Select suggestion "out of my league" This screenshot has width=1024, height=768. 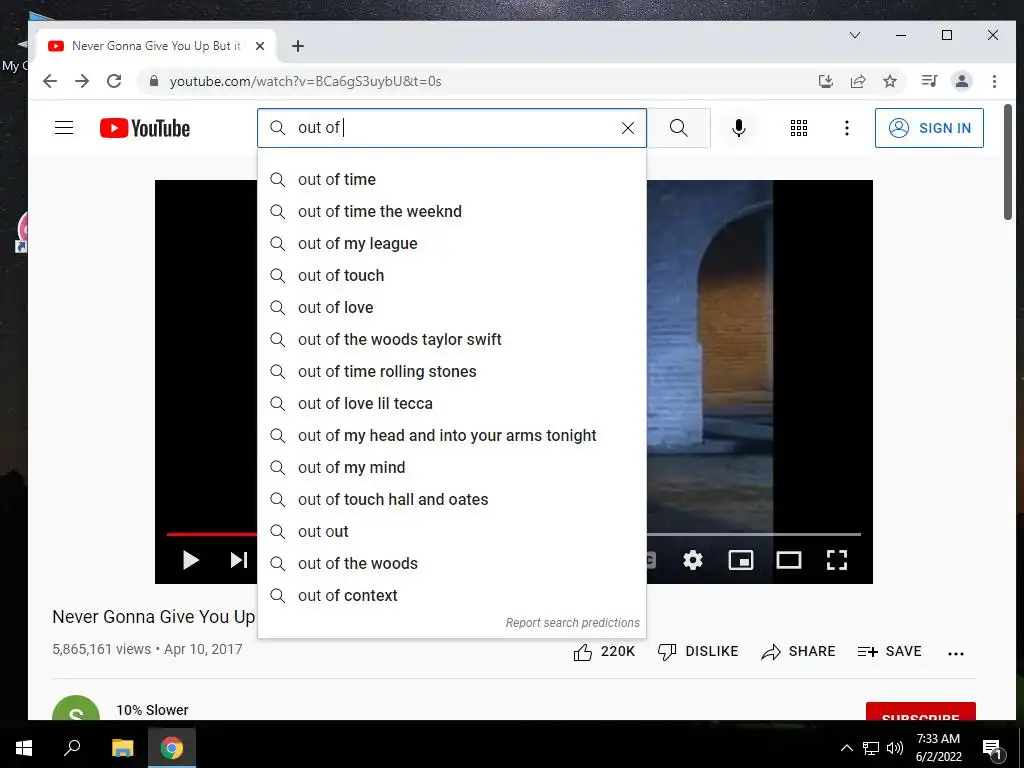(x=452, y=244)
